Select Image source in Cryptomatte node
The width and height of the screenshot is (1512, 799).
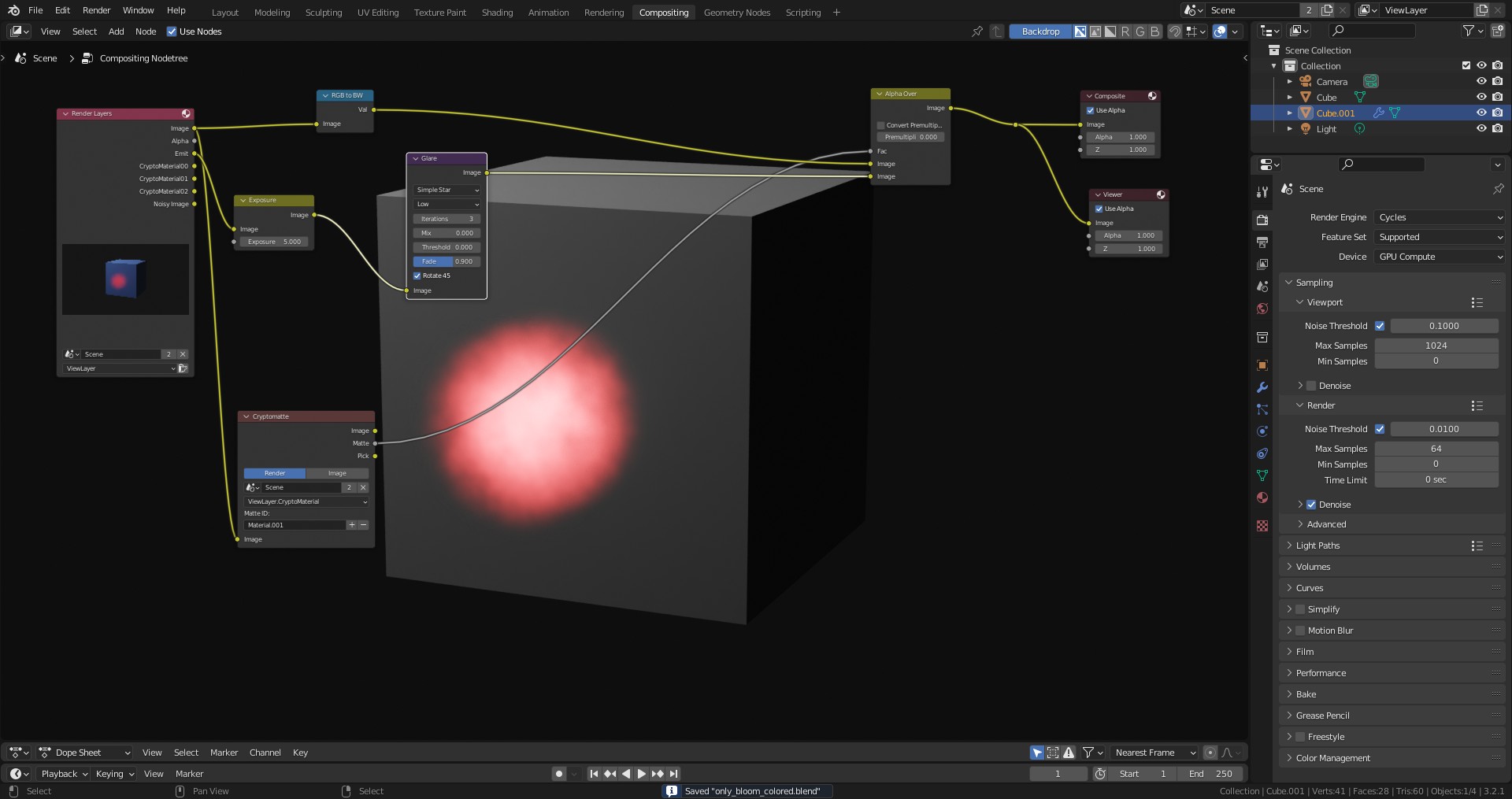pos(337,473)
